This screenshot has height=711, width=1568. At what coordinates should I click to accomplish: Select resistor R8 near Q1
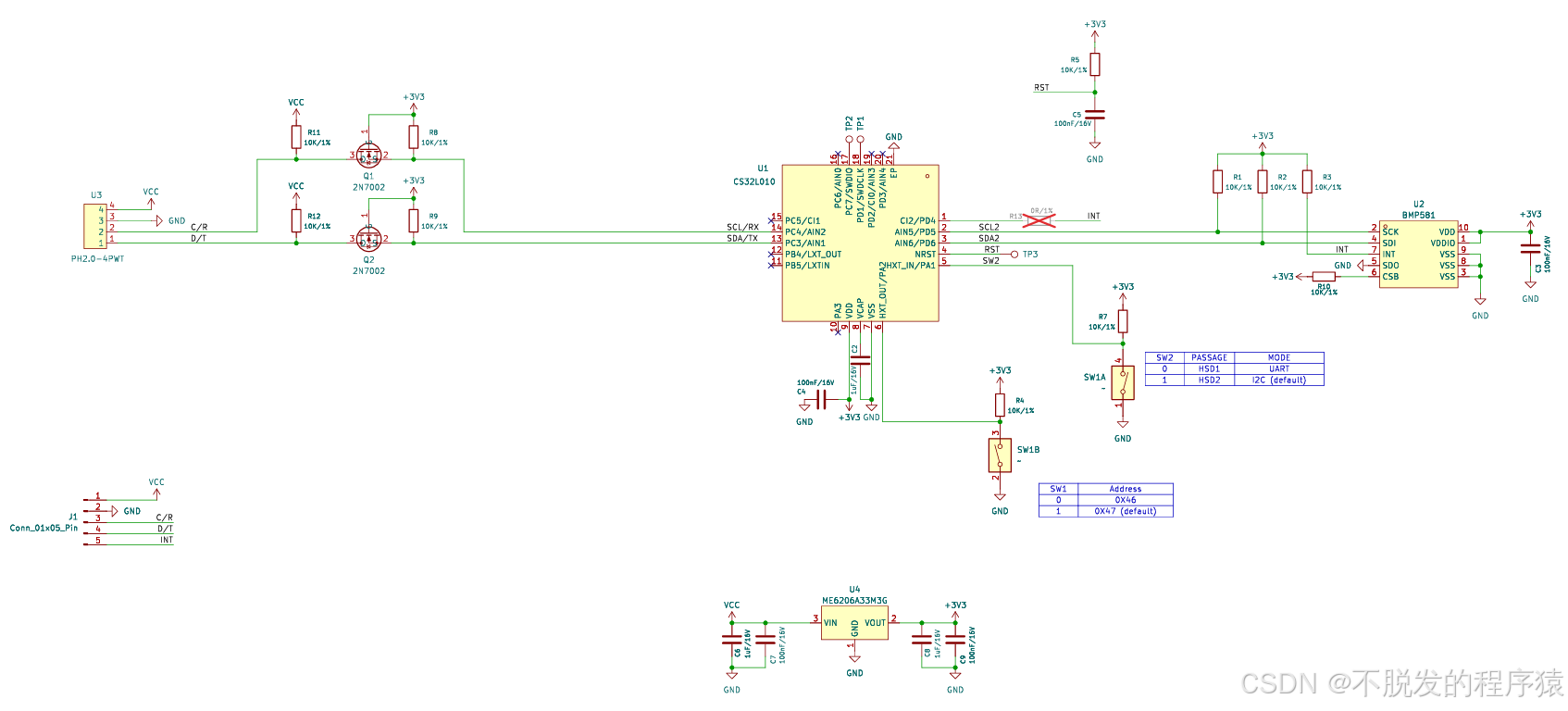[x=414, y=137]
